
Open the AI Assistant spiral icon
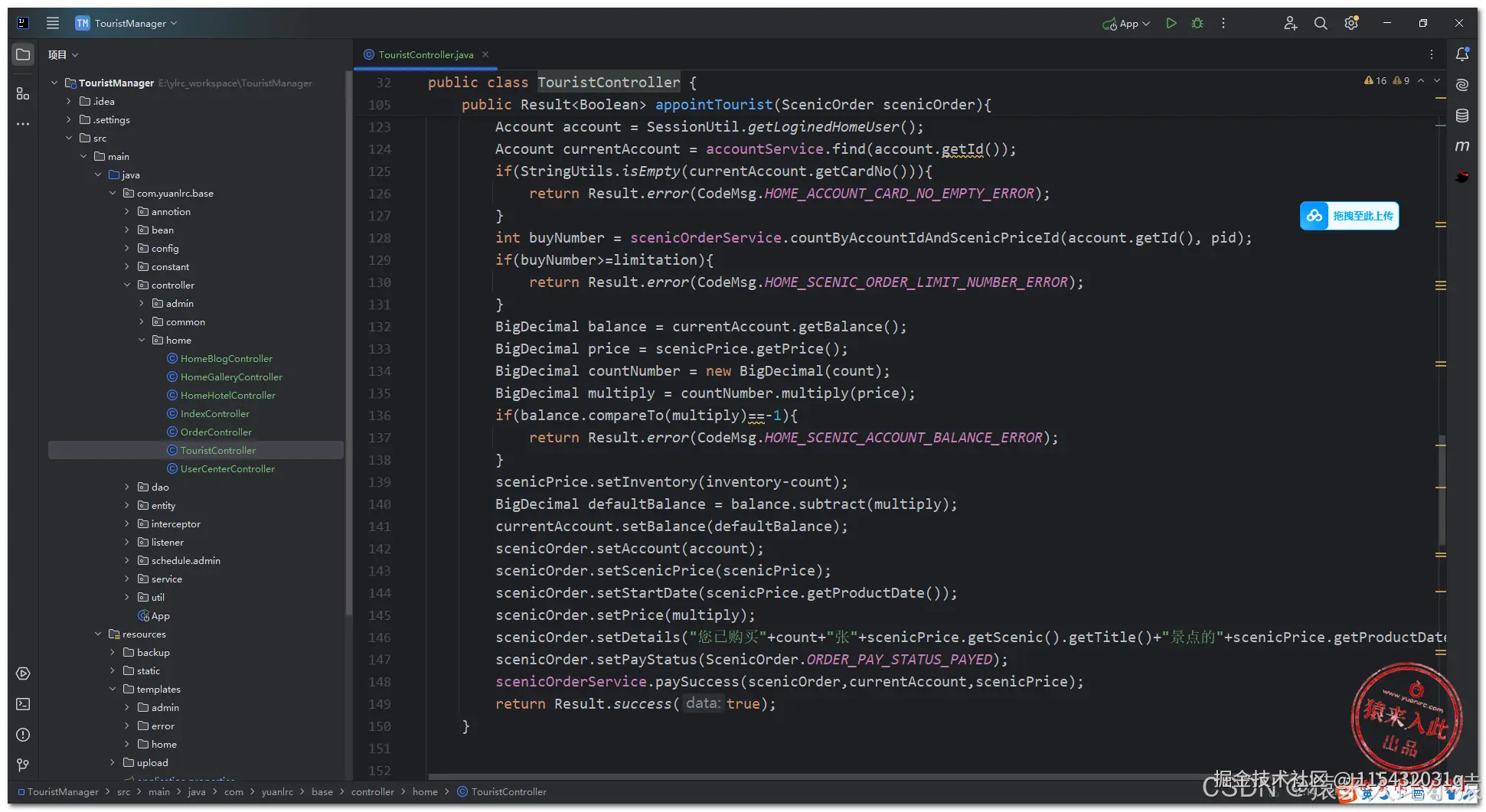(x=1462, y=85)
